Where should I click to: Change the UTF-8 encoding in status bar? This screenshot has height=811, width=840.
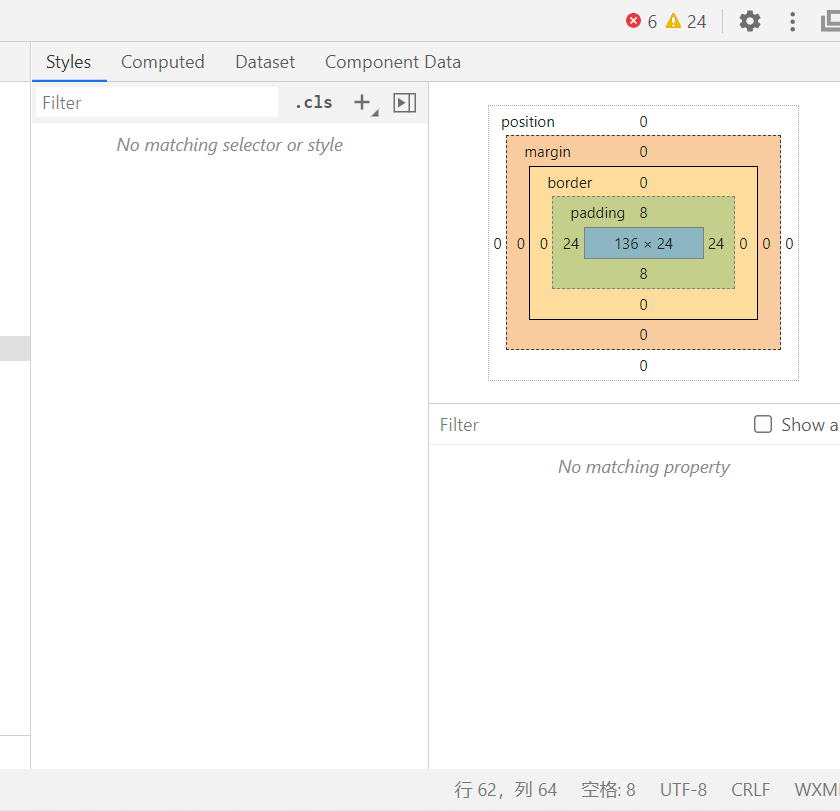tap(684, 790)
